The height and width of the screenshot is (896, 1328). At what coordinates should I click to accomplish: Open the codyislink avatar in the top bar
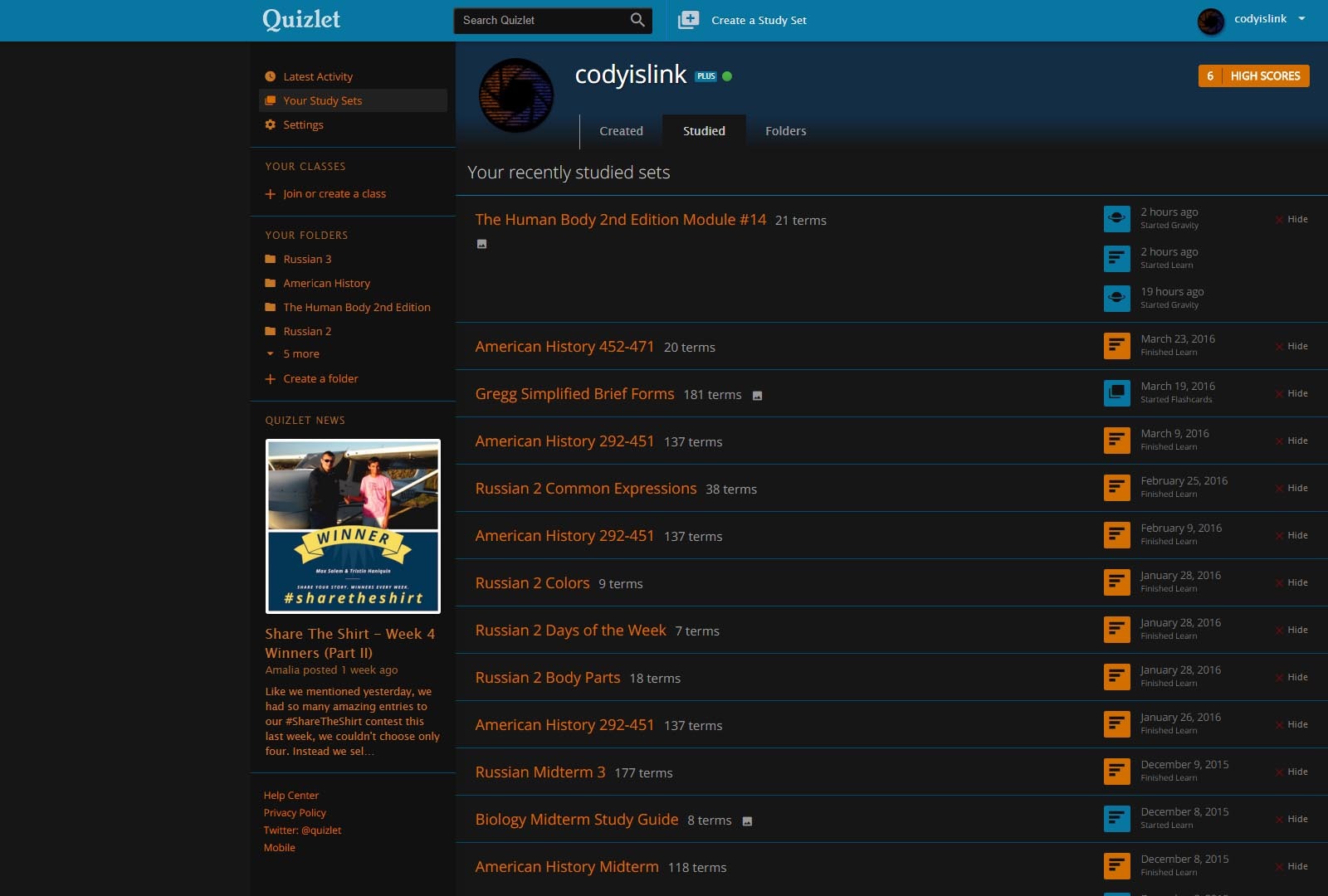(x=1211, y=21)
